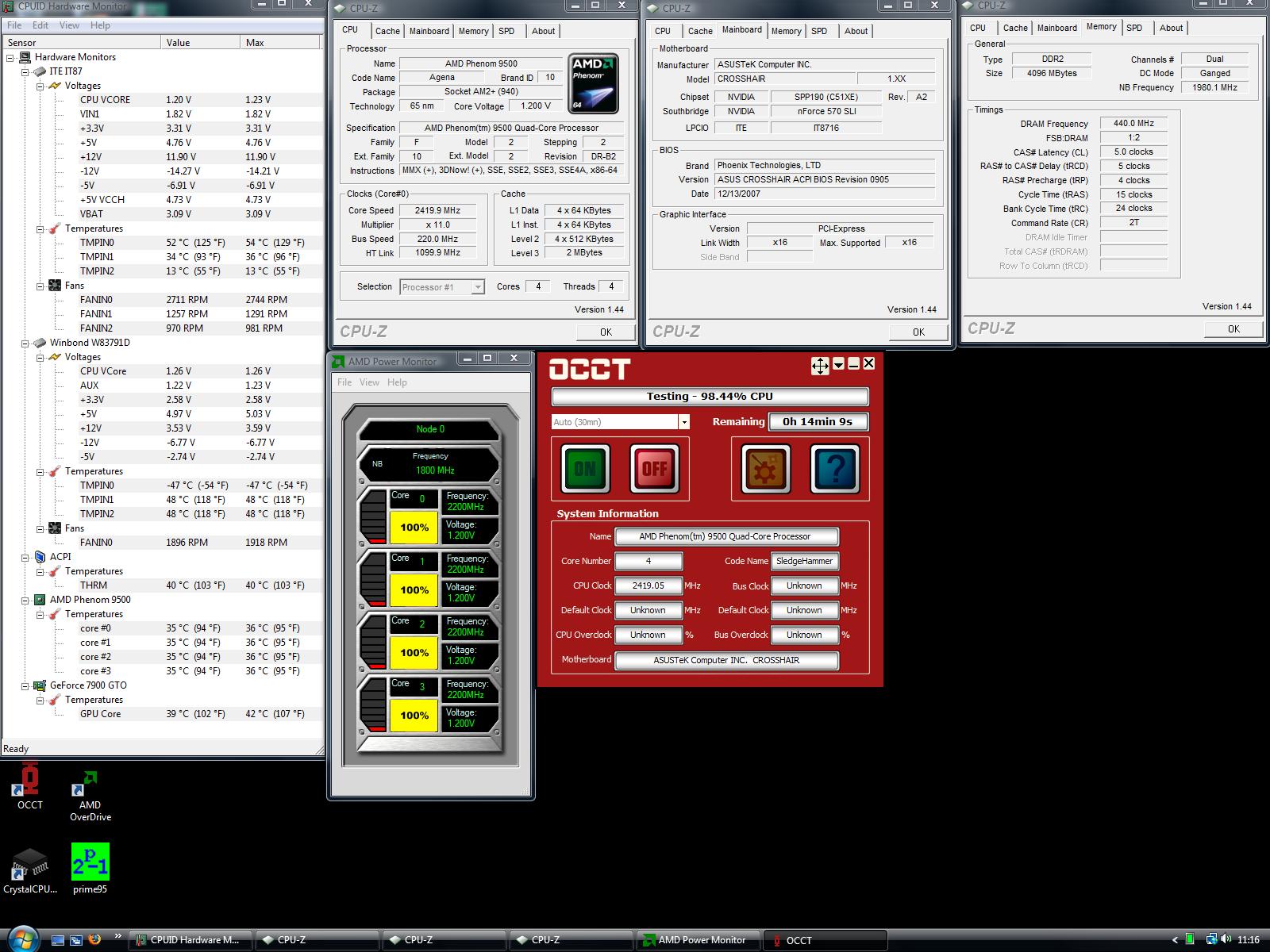Click OCCT title bar down-arrow icon
This screenshot has height=952, width=1270.
pyautogui.click(x=838, y=364)
